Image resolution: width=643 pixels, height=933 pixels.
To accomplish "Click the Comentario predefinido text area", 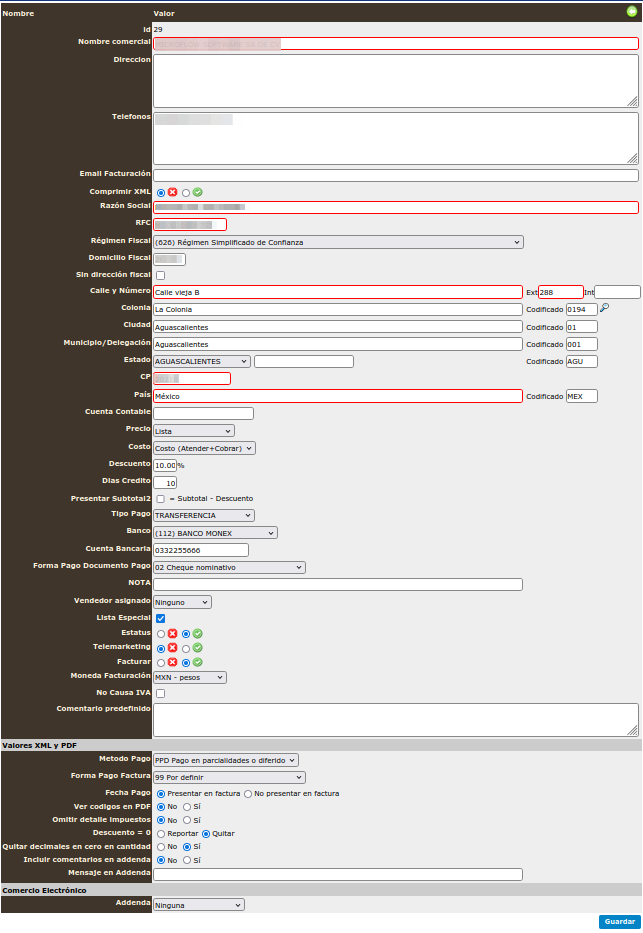I will tap(396, 720).
